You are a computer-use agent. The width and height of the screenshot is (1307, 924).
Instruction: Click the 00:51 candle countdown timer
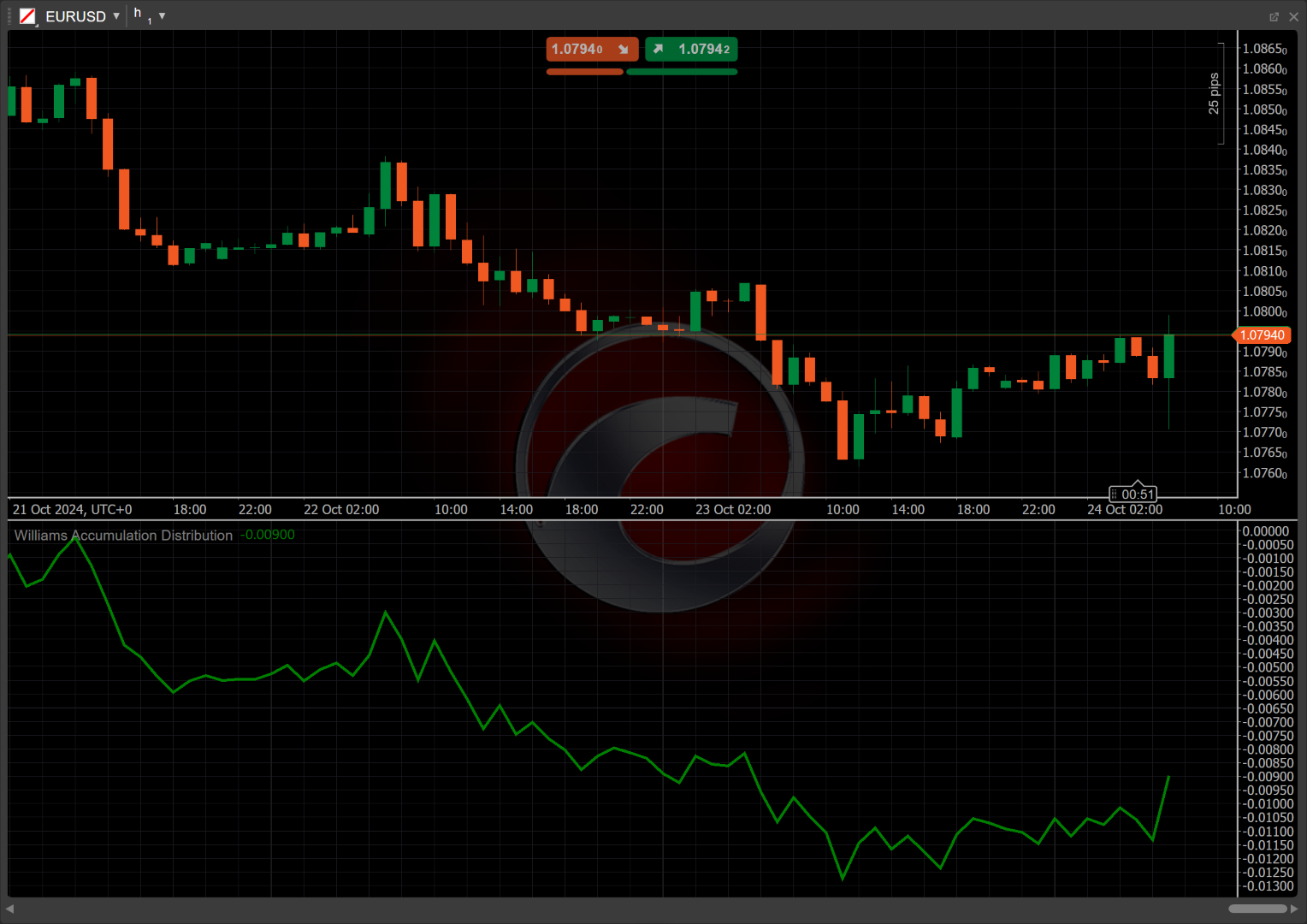click(x=1138, y=495)
